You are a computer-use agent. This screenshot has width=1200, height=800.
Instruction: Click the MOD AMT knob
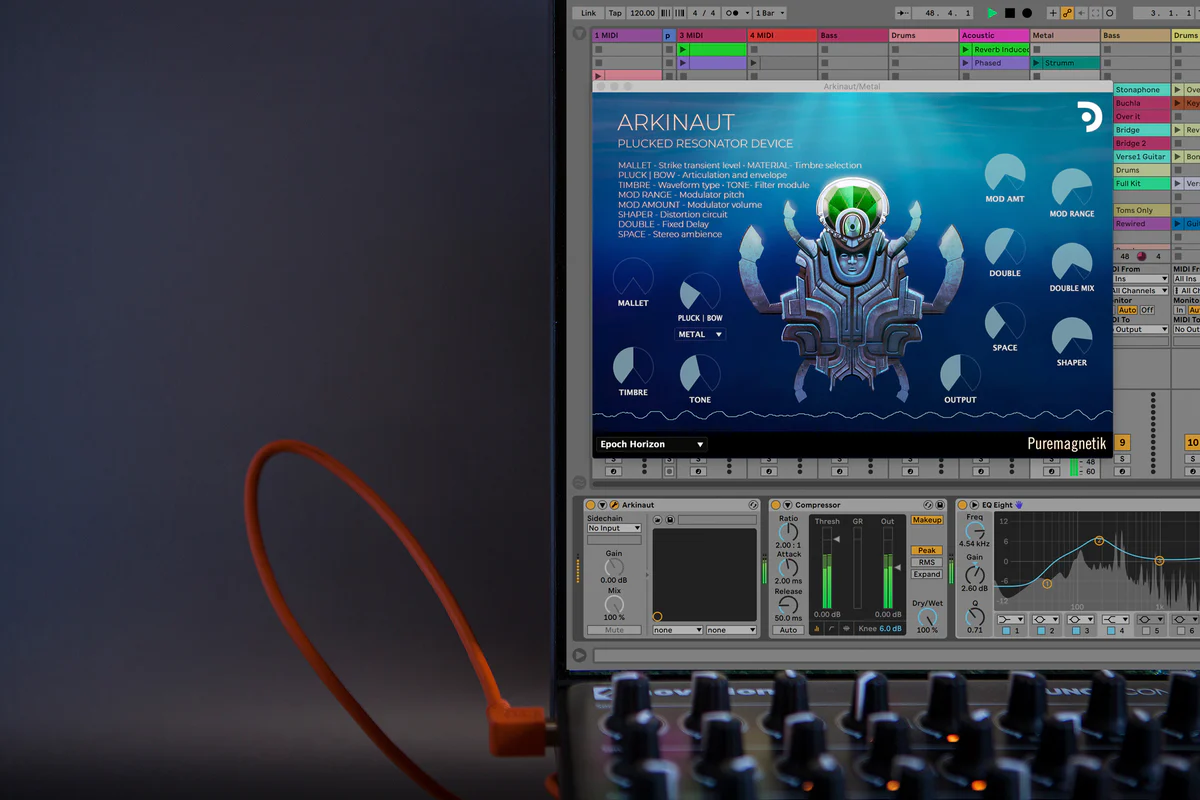1005,173
